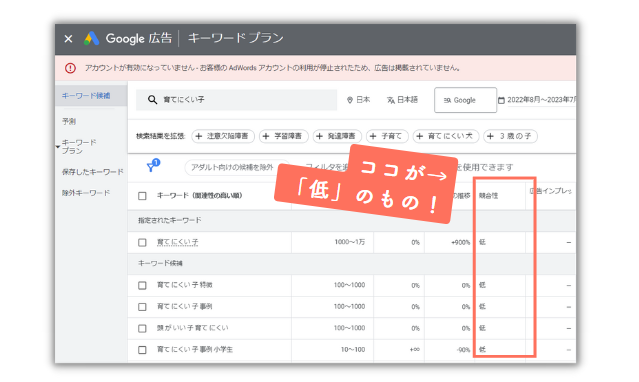Image resolution: width=639 pixels, height=382 pixels.
Task: Click the +900% trend value
Action: click(461, 243)
